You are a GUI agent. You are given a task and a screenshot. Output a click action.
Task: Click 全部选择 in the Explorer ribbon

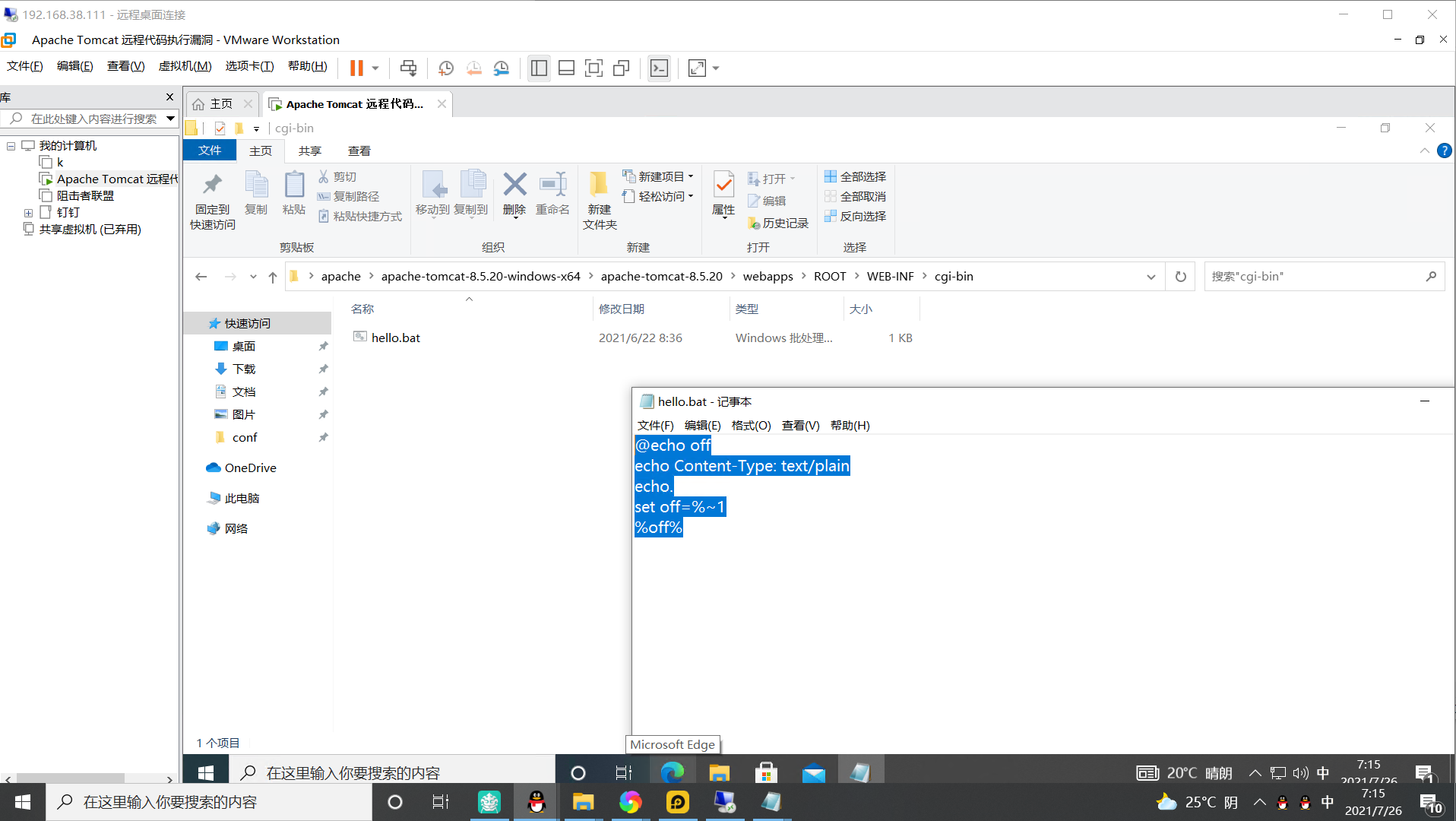coord(855,176)
